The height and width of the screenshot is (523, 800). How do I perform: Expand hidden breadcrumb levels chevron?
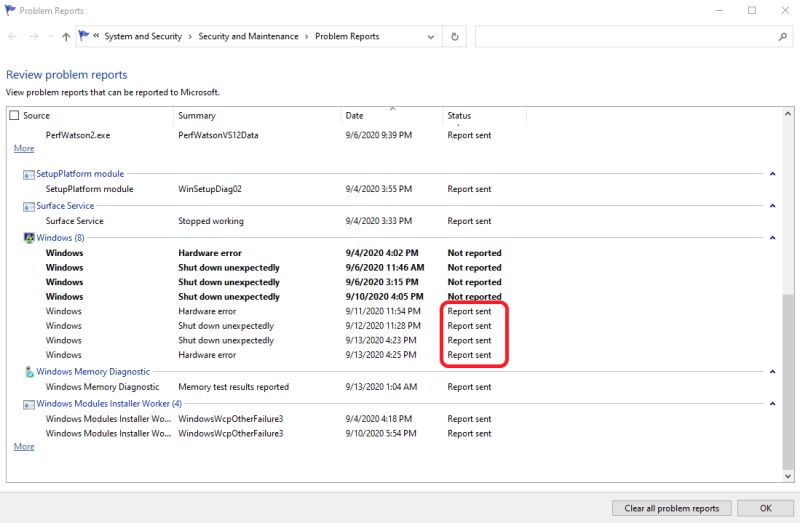click(x=96, y=36)
